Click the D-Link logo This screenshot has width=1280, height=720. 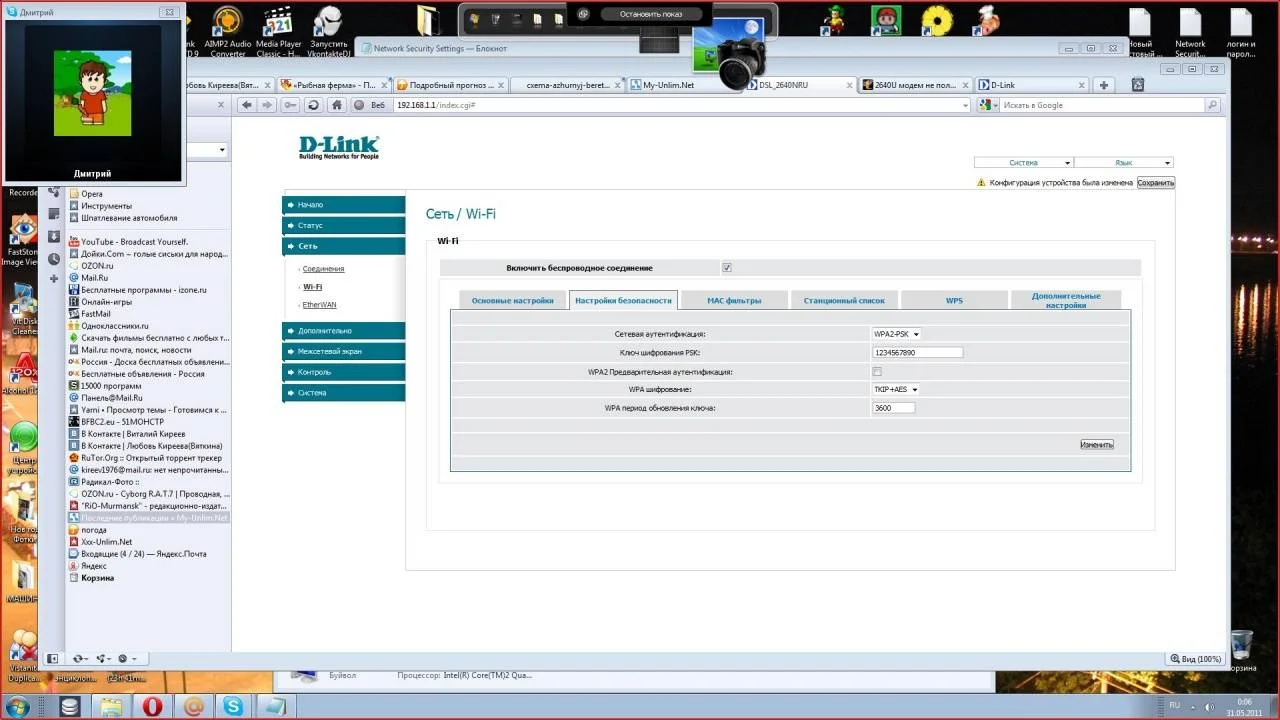coord(339,148)
